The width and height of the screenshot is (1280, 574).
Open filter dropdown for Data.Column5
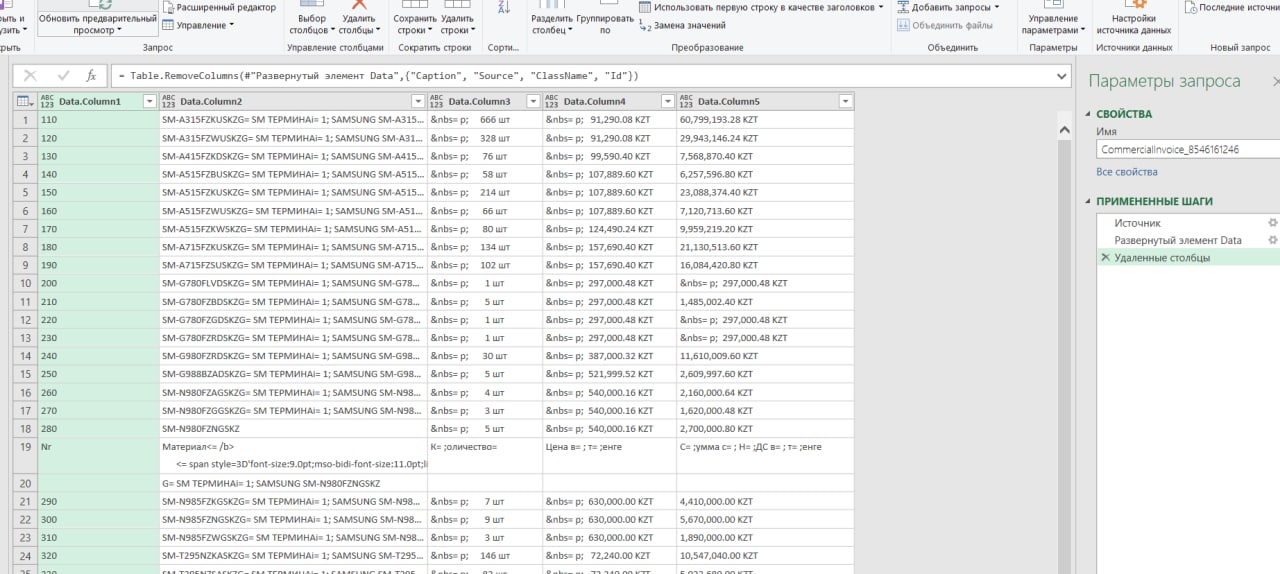coord(845,101)
